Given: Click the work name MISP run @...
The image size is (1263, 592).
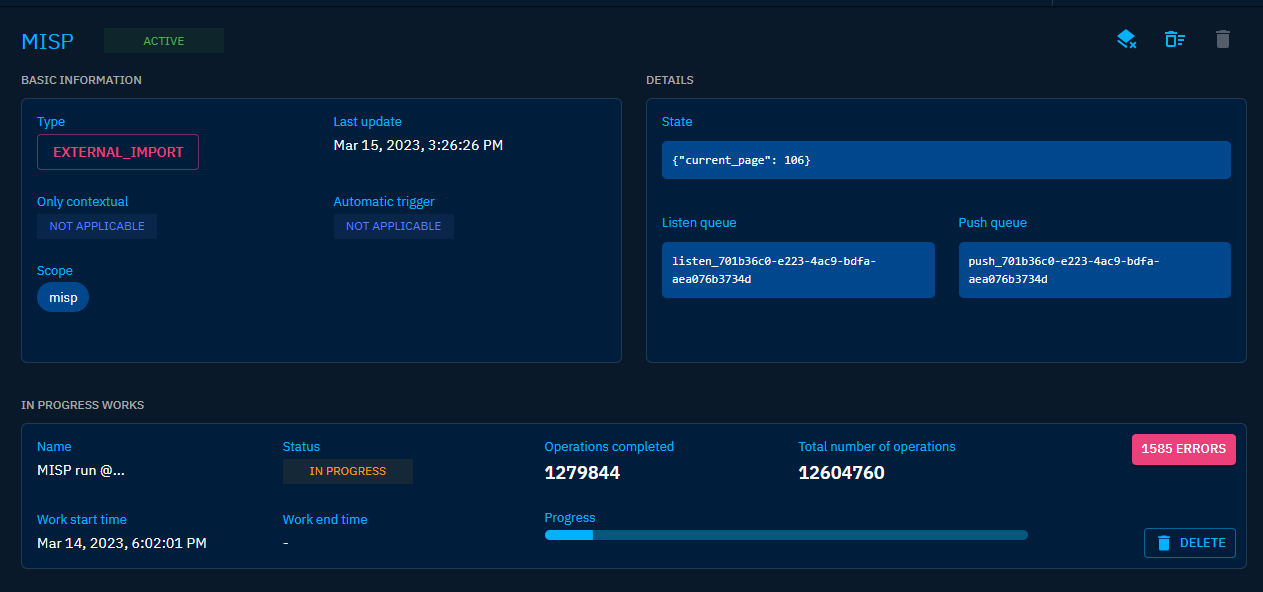Looking at the screenshot, I should tap(81, 471).
